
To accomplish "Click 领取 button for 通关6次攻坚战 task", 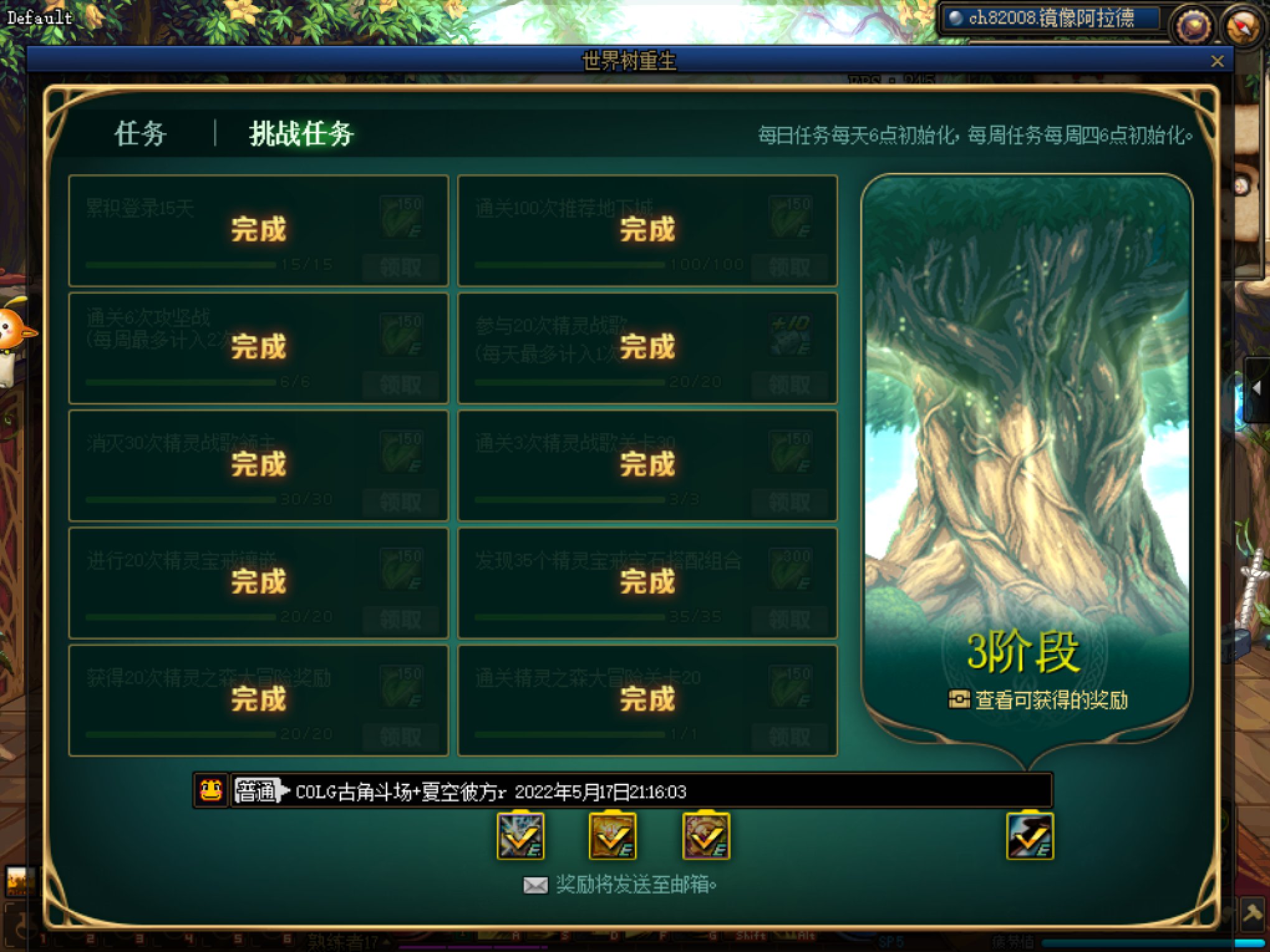I will coord(401,385).
